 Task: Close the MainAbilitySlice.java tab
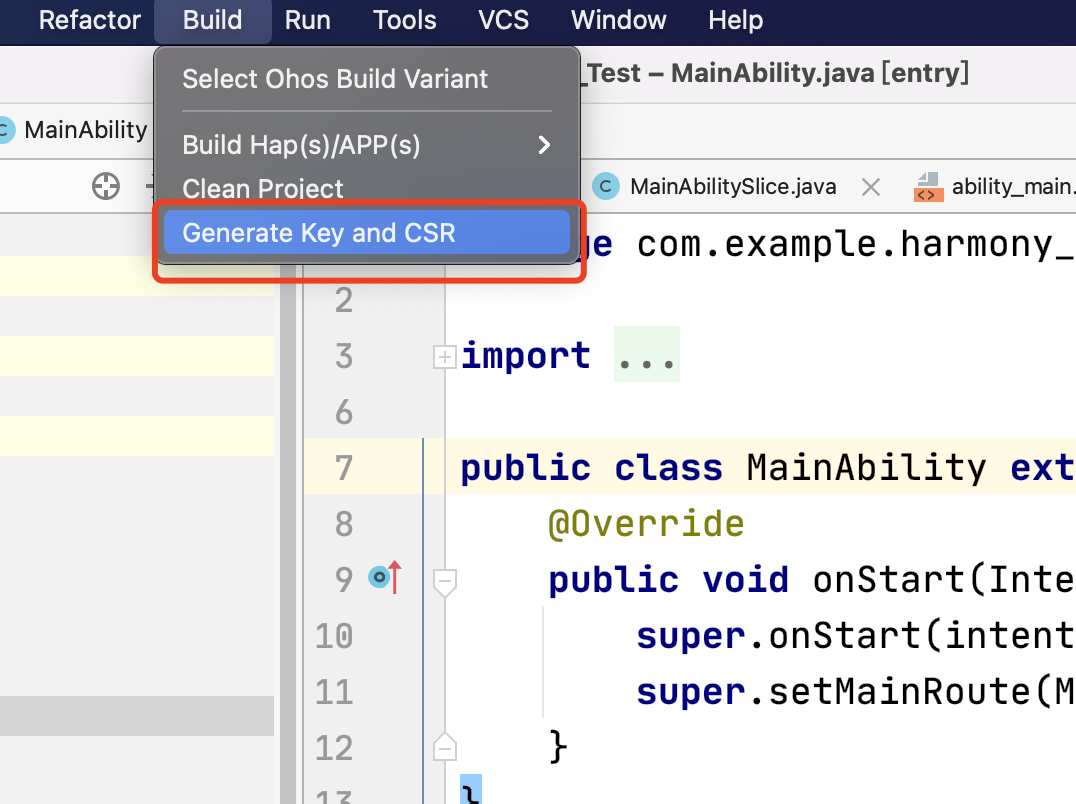pos(870,186)
